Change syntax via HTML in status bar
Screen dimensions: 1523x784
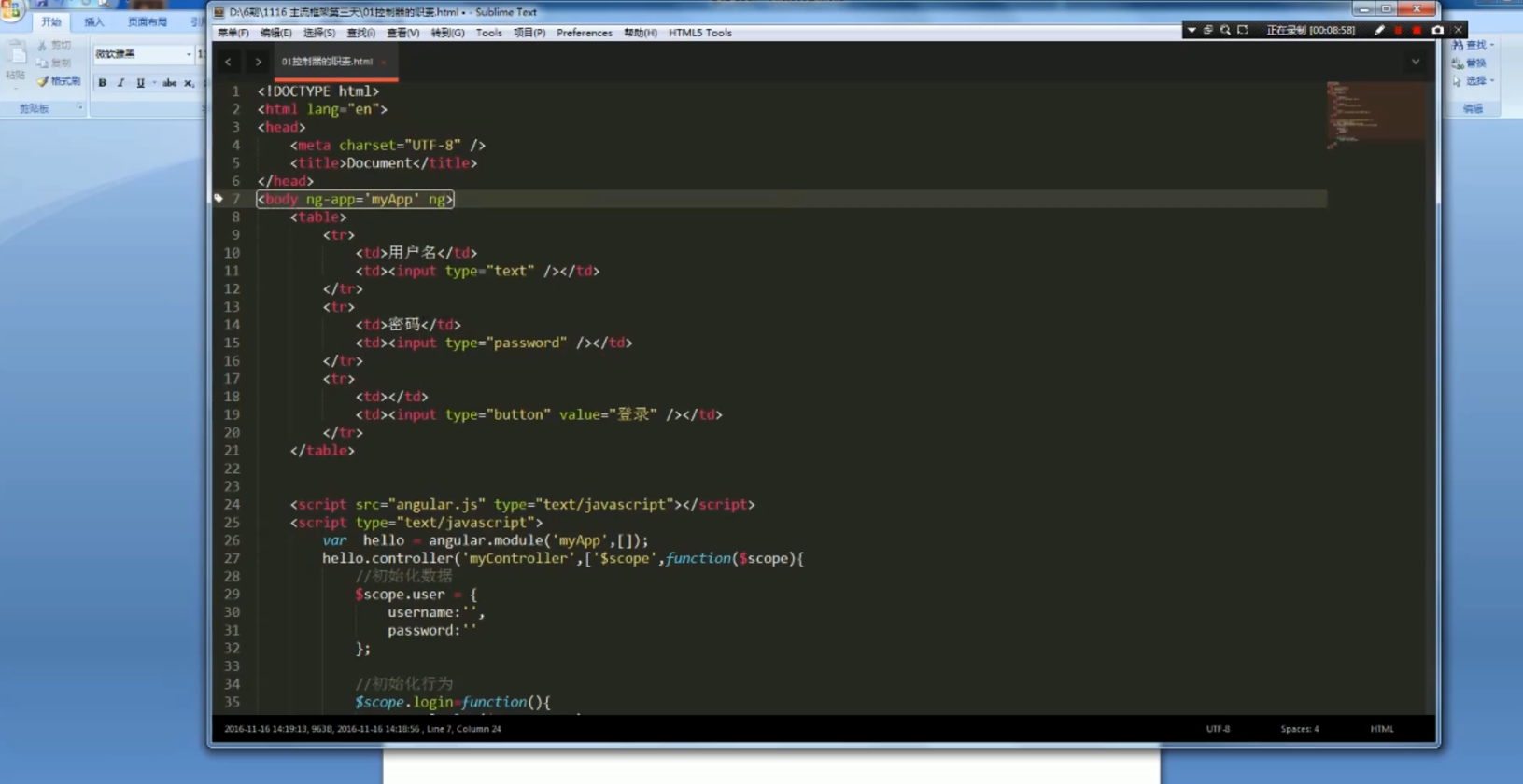tap(1382, 729)
